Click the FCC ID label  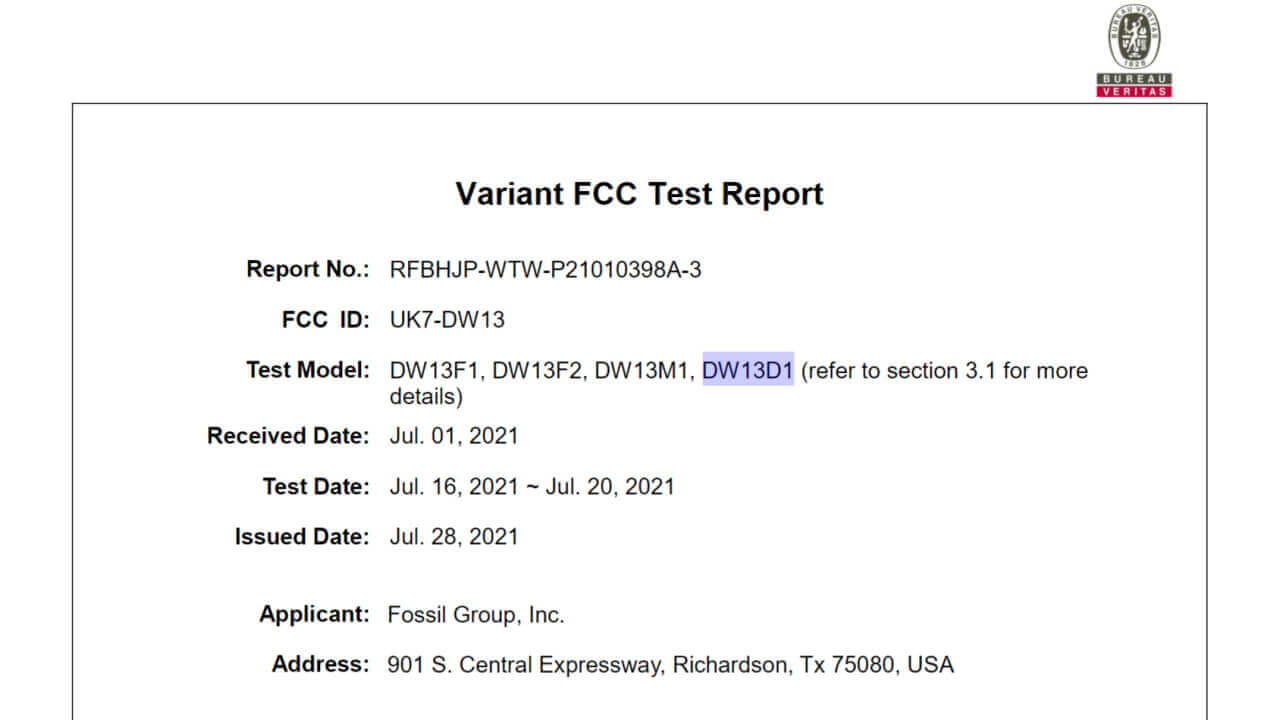point(325,320)
